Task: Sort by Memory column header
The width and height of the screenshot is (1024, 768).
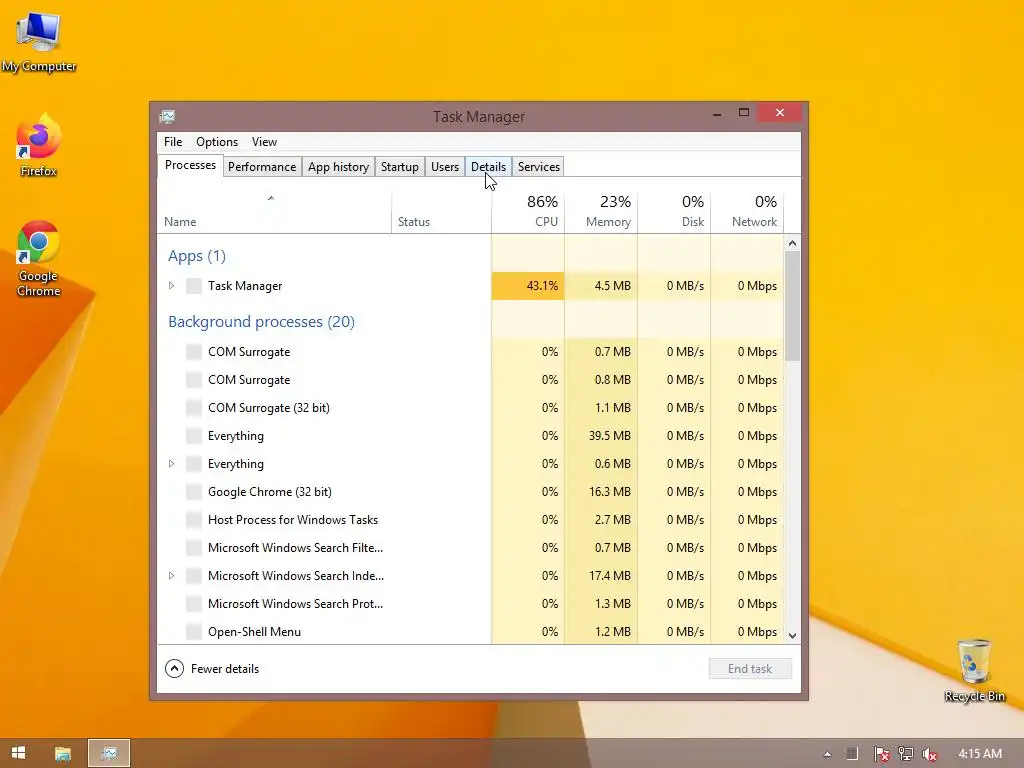Action: click(601, 212)
